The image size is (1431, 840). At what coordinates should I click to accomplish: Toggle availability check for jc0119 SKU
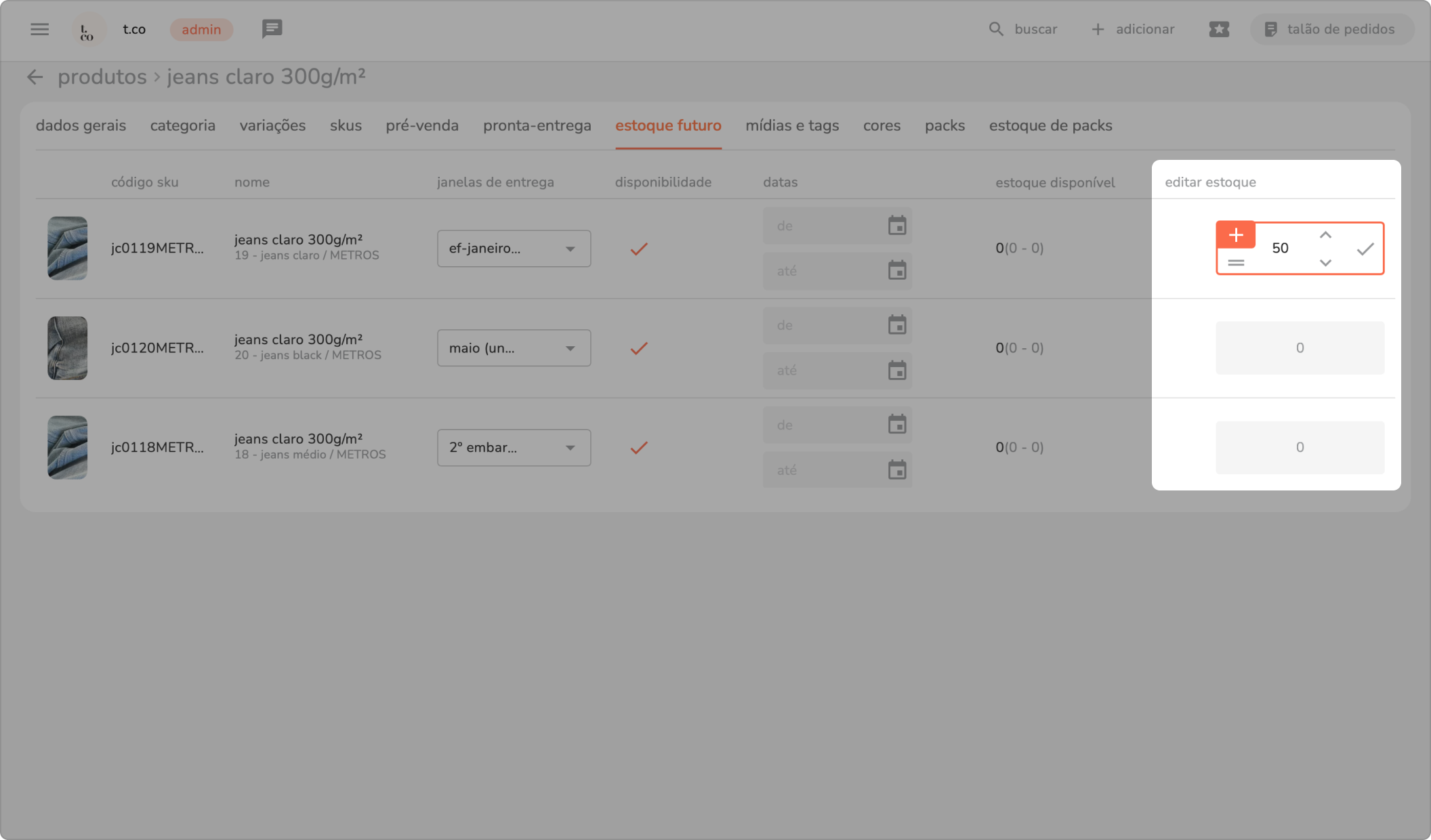638,249
